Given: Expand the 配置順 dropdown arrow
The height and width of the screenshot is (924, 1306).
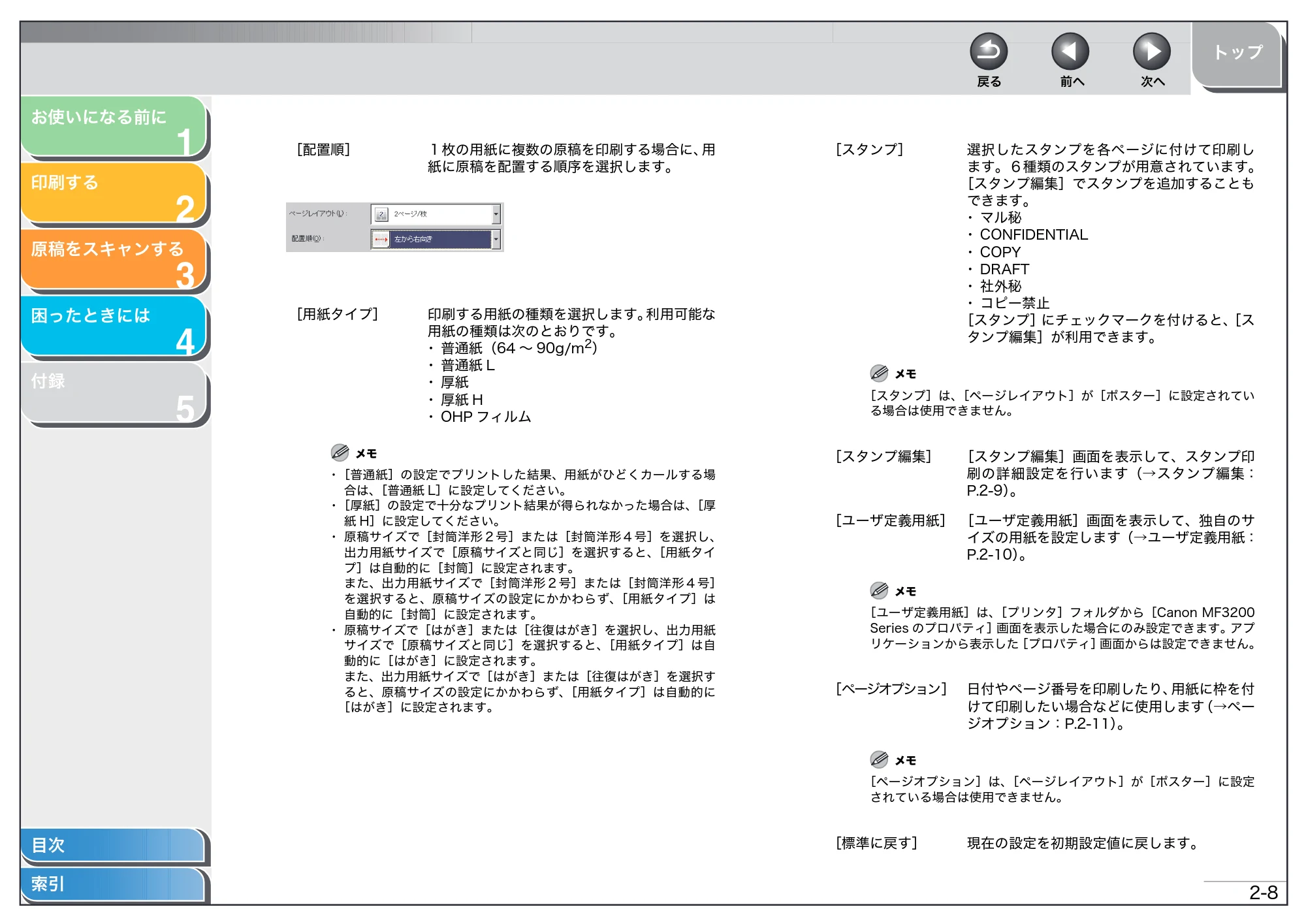Looking at the screenshot, I should [x=496, y=239].
